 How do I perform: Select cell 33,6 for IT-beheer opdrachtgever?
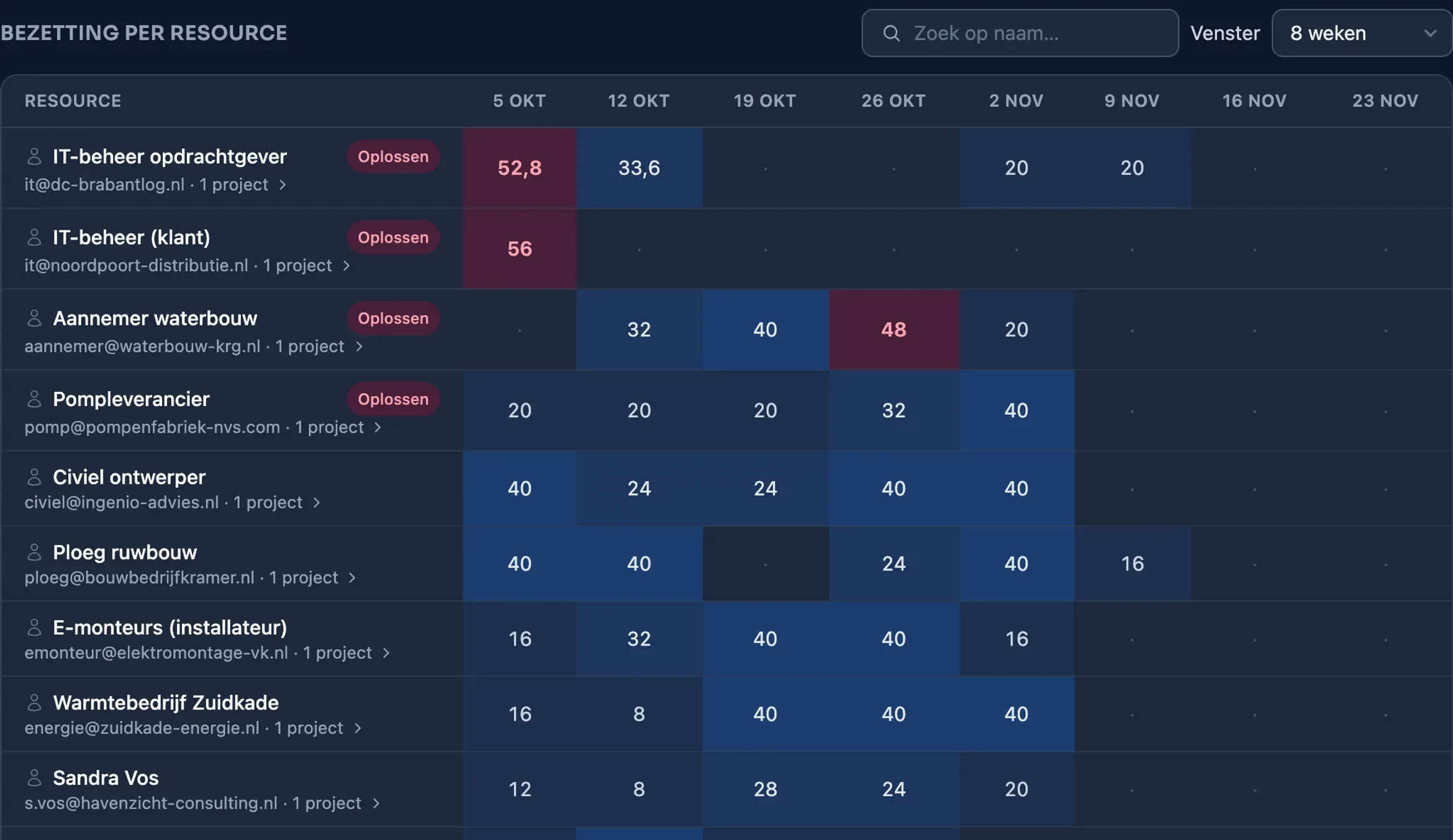coord(639,168)
